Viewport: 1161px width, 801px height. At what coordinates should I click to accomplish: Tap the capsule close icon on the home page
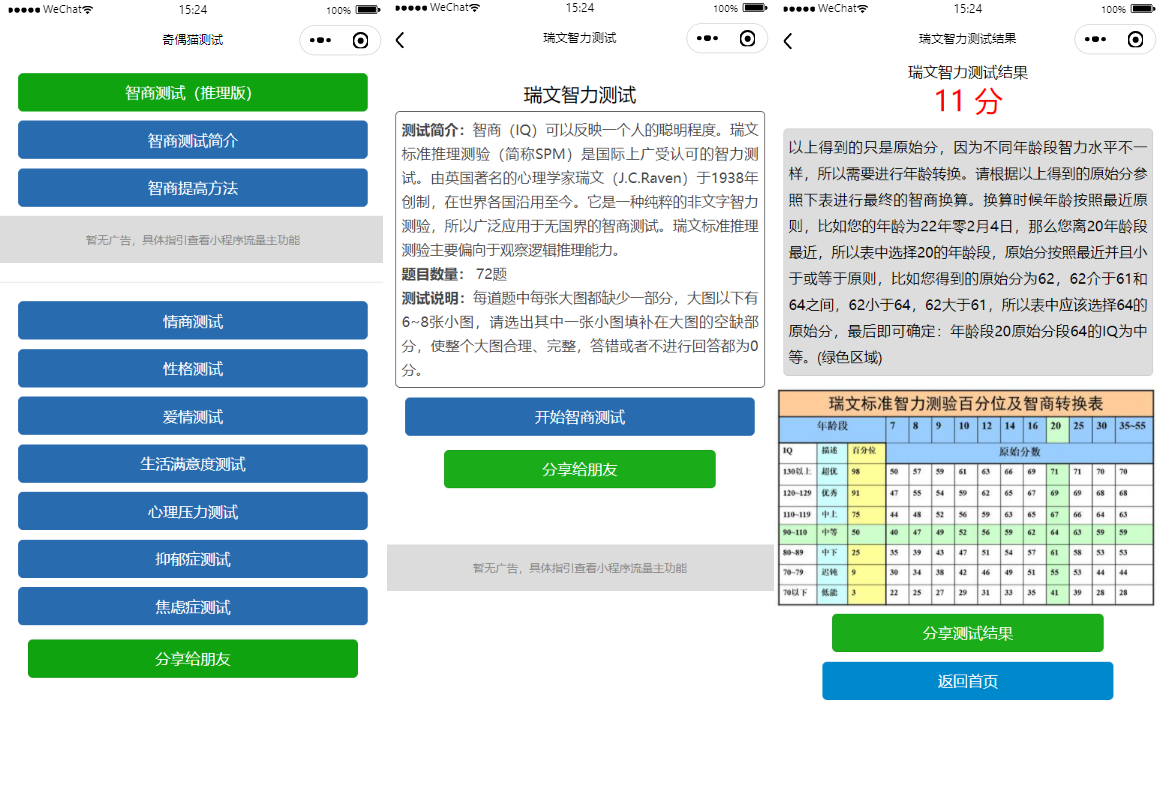(x=358, y=39)
